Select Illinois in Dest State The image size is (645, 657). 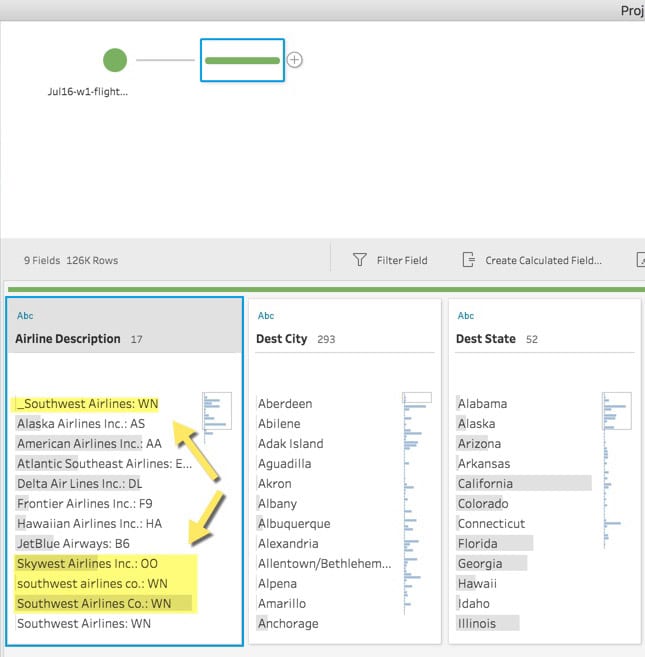tap(488, 623)
